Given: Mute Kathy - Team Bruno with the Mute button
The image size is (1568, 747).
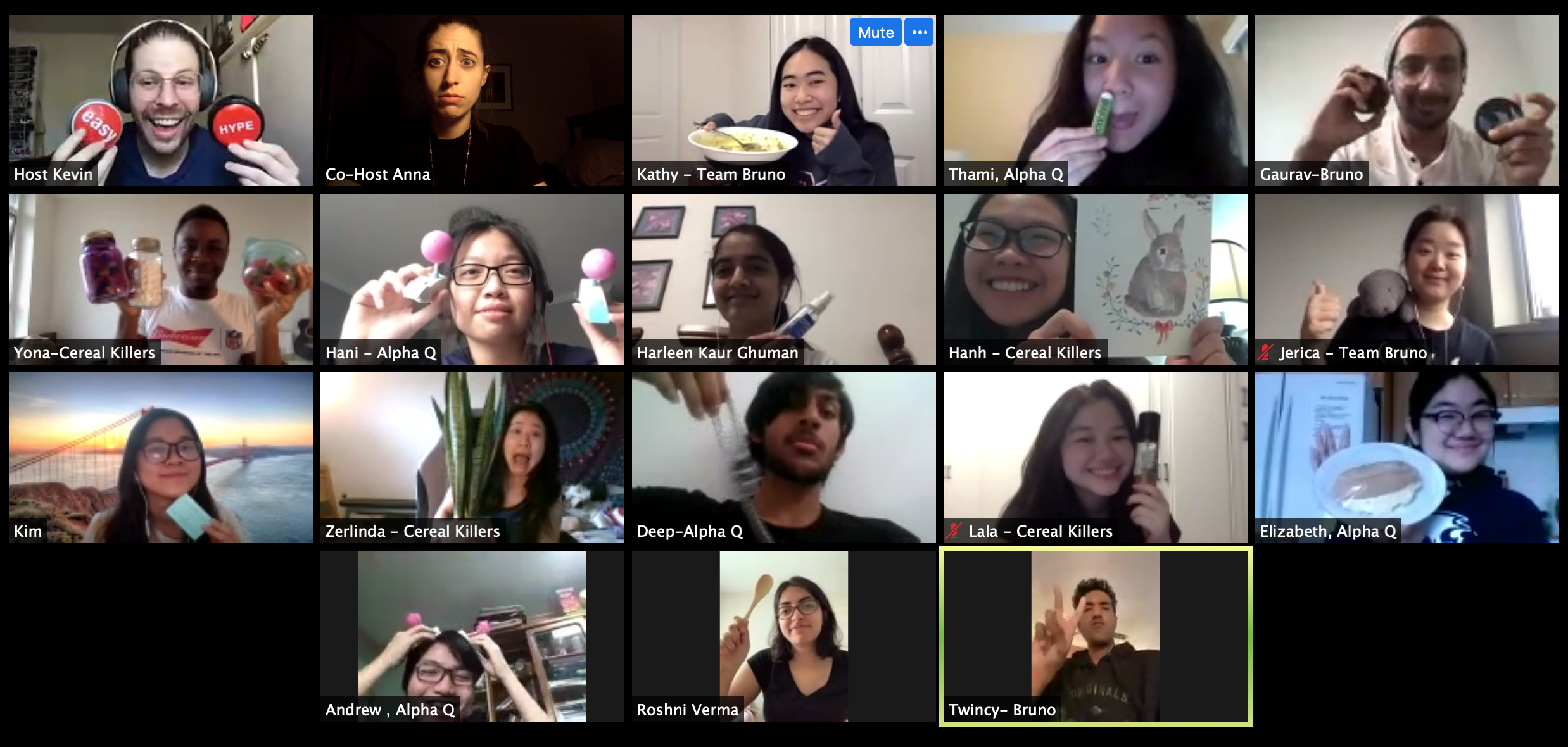Looking at the screenshot, I should 875,32.
